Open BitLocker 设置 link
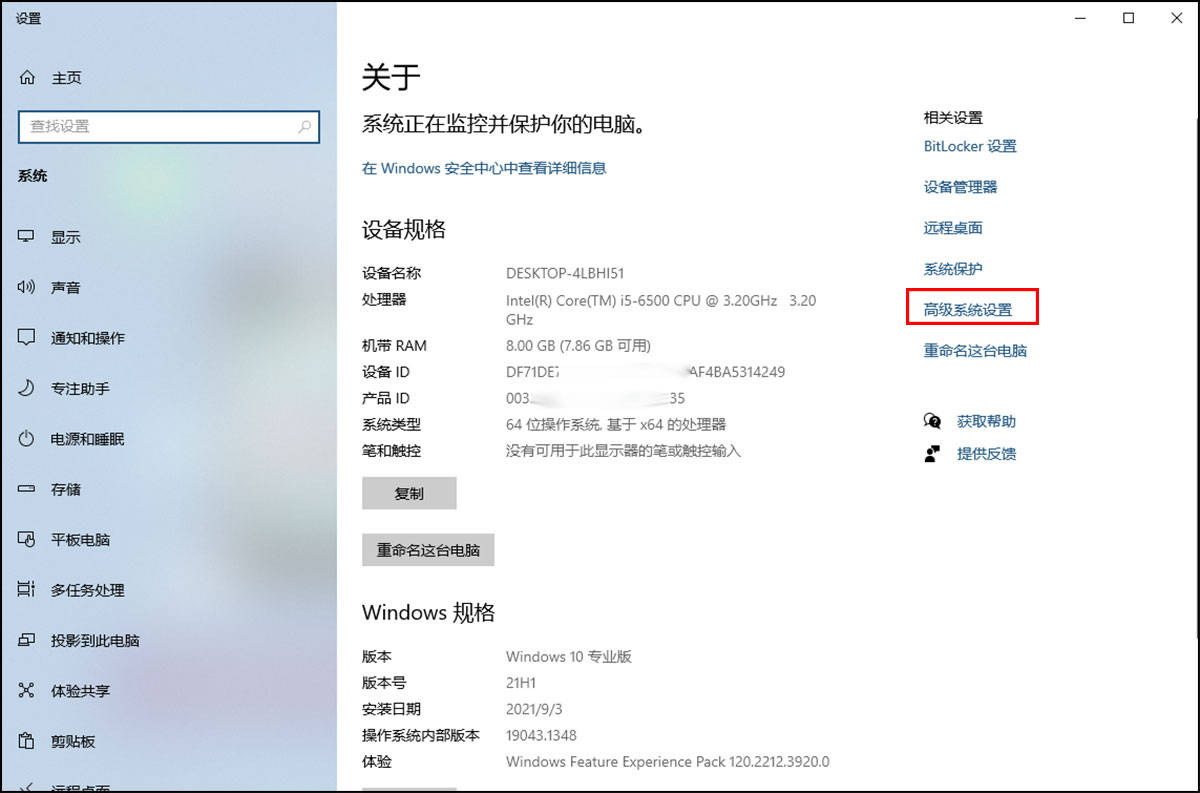This screenshot has height=793, width=1200. pyautogui.click(x=970, y=146)
